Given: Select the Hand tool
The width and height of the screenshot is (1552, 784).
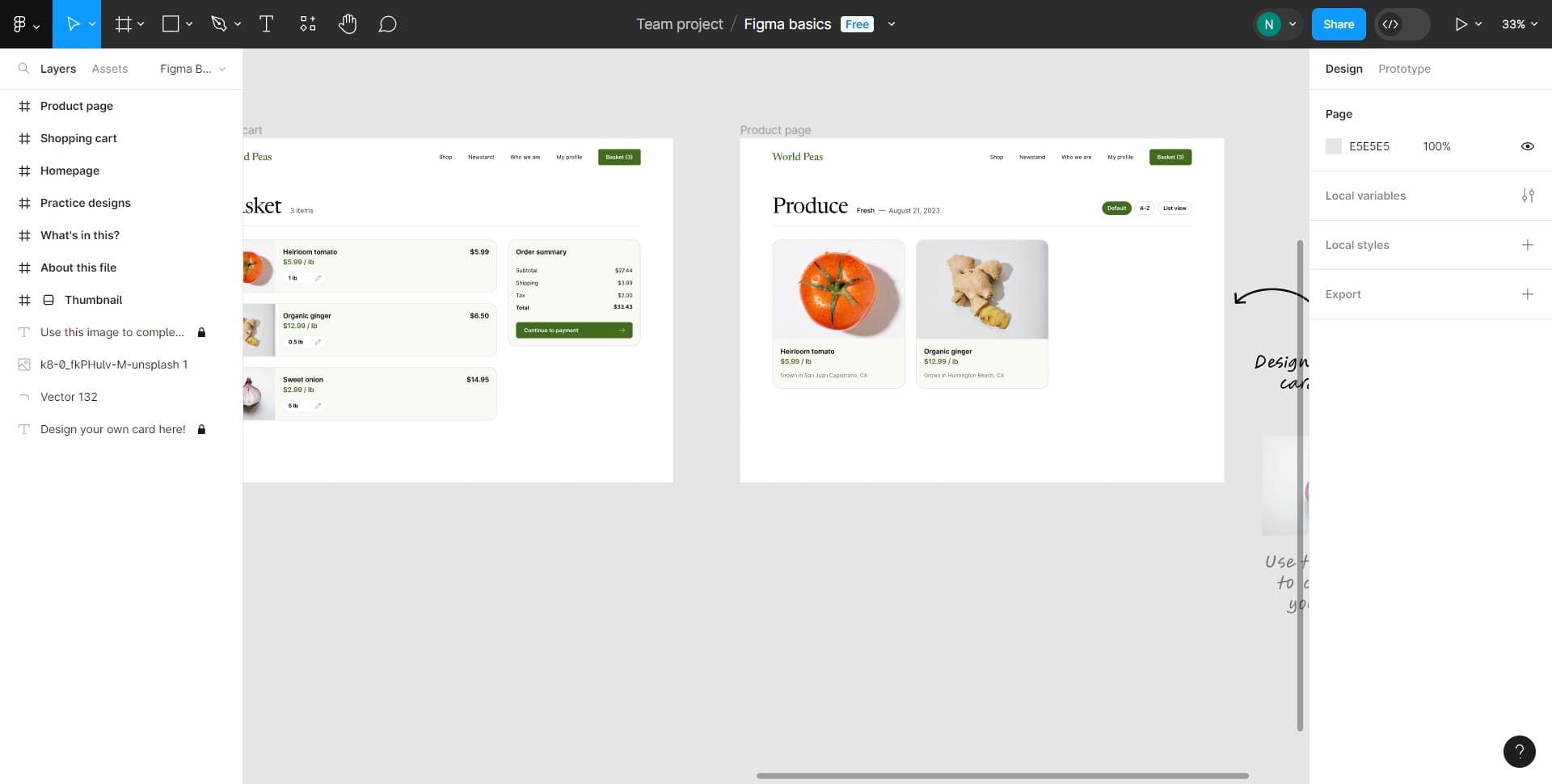Looking at the screenshot, I should (348, 24).
